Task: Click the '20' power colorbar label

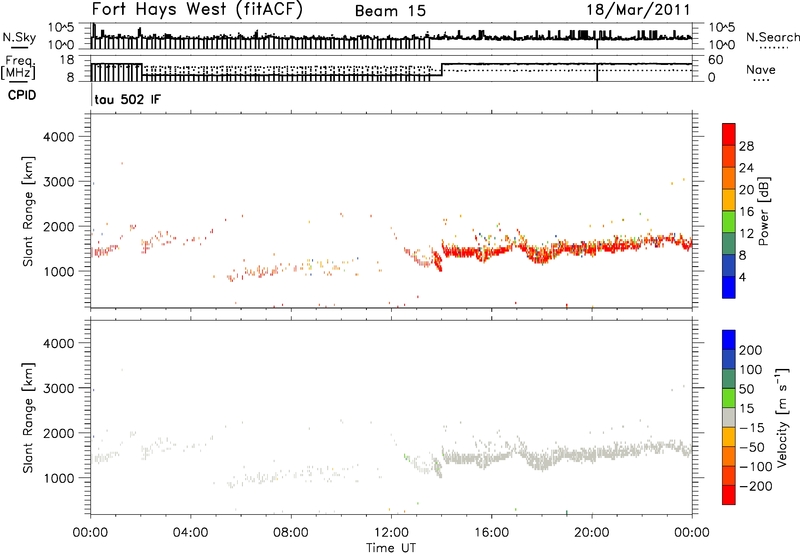Action: (746, 190)
